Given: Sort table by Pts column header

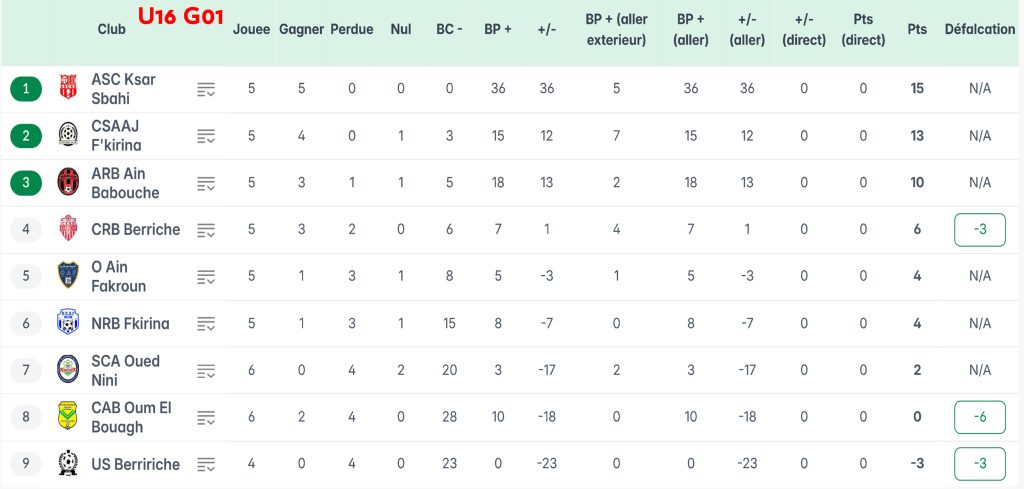Looking at the screenshot, I should 916,30.
